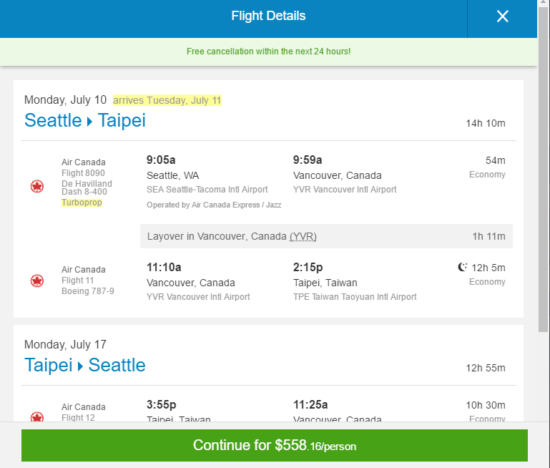This screenshot has width=550, height=468.
Task: Click SEA Seattle-Tacoma Intl Airport text
Action: tap(207, 189)
